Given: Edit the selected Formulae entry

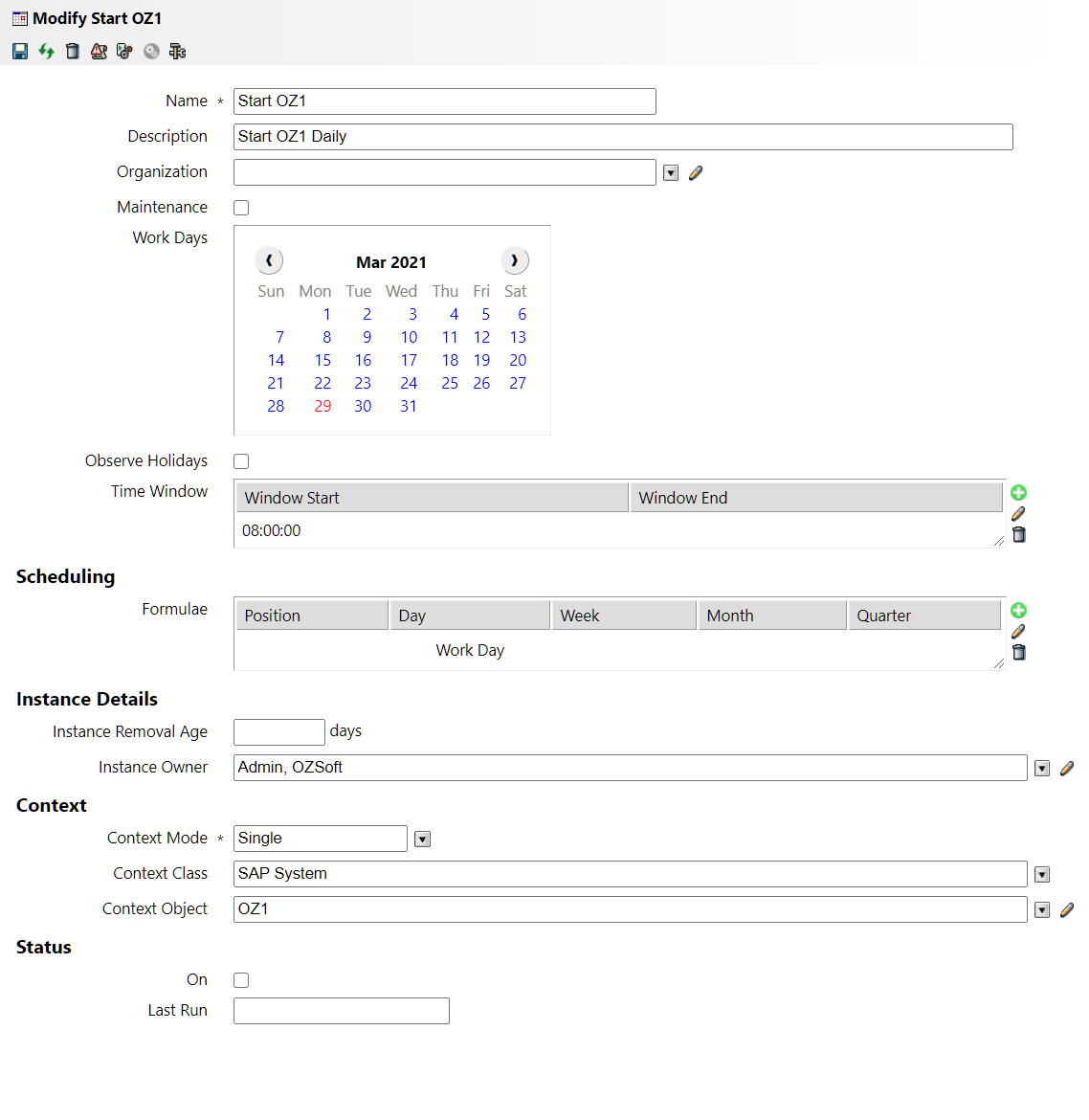Looking at the screenshot, I should point(1018,631).
